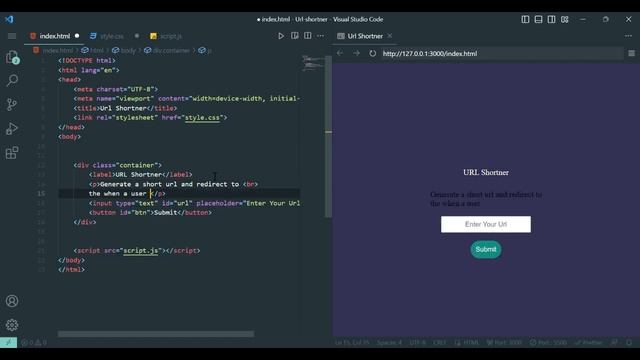
Task: Open the notifications bell in status bar
Action: tap(629, 342)
